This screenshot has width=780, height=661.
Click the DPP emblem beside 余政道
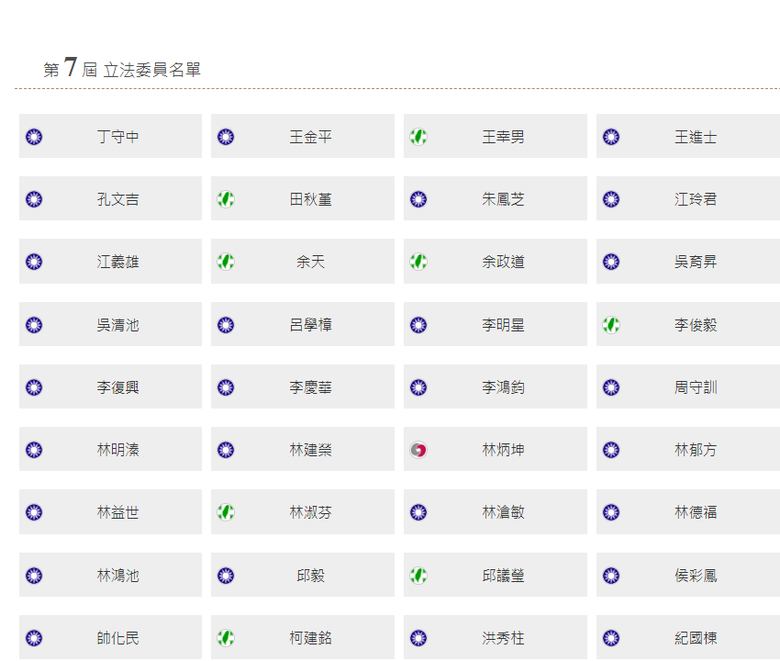pyautogui.click(x=418, y=262)
